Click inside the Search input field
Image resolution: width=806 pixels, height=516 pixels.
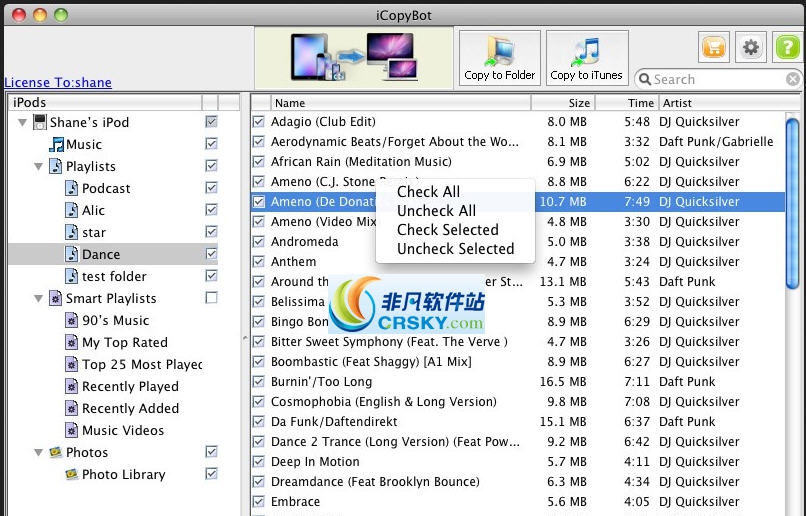719,79
